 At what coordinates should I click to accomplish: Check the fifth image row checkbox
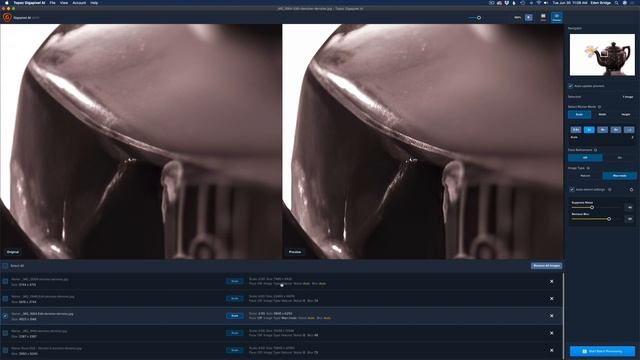(x=5, y=350)
